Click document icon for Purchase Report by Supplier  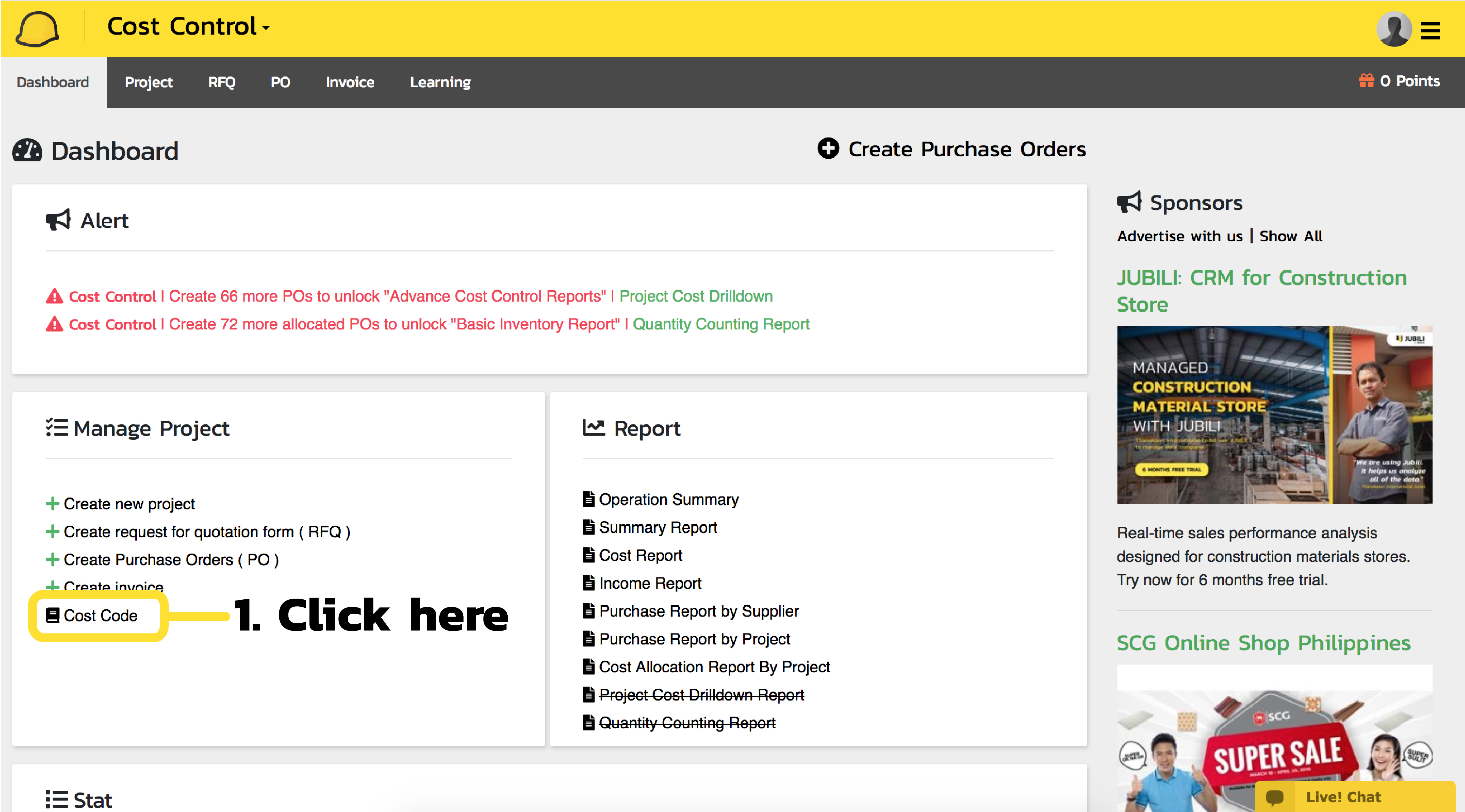[x=589, y=610]
